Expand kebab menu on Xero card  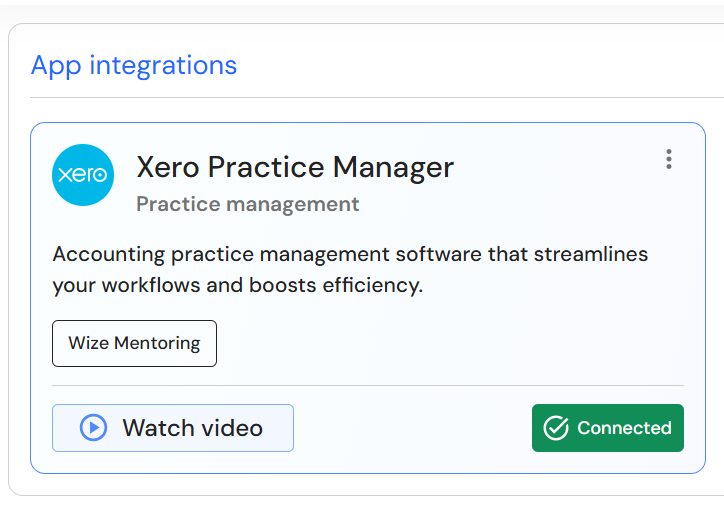[669, 159]
